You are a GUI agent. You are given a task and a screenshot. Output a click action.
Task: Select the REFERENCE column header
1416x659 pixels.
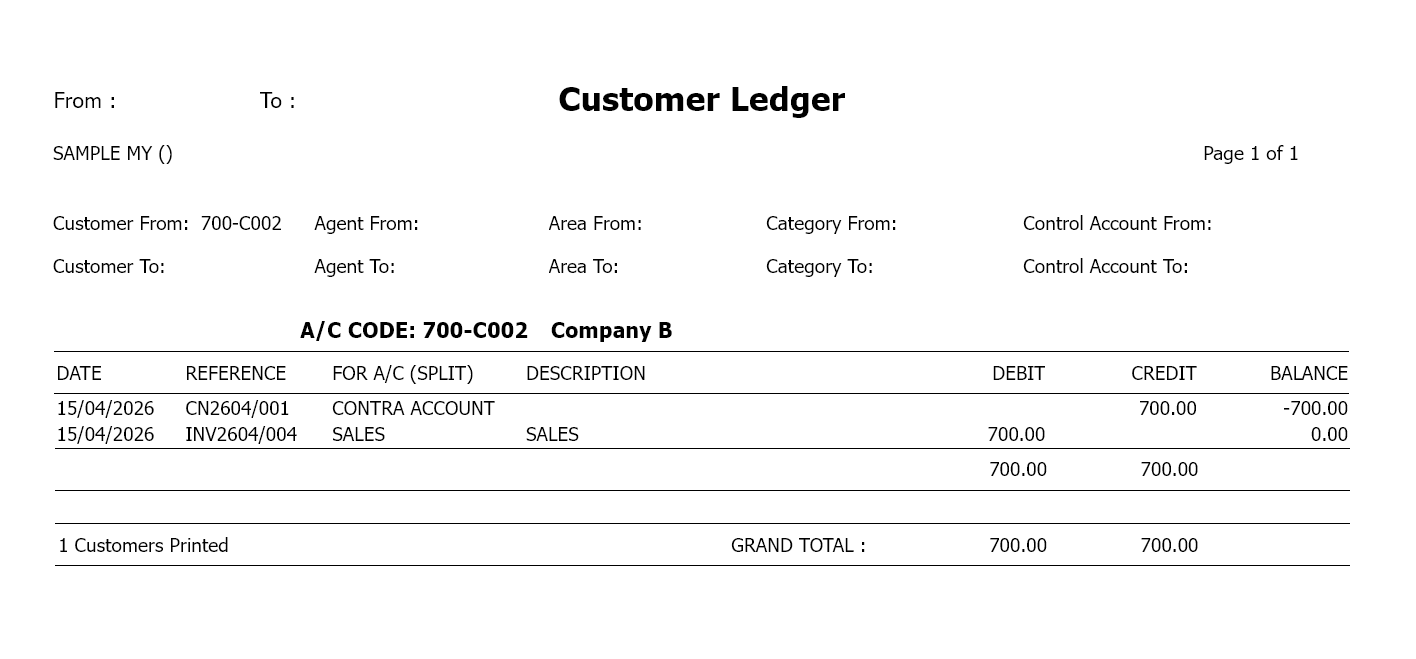pos(235,374)
